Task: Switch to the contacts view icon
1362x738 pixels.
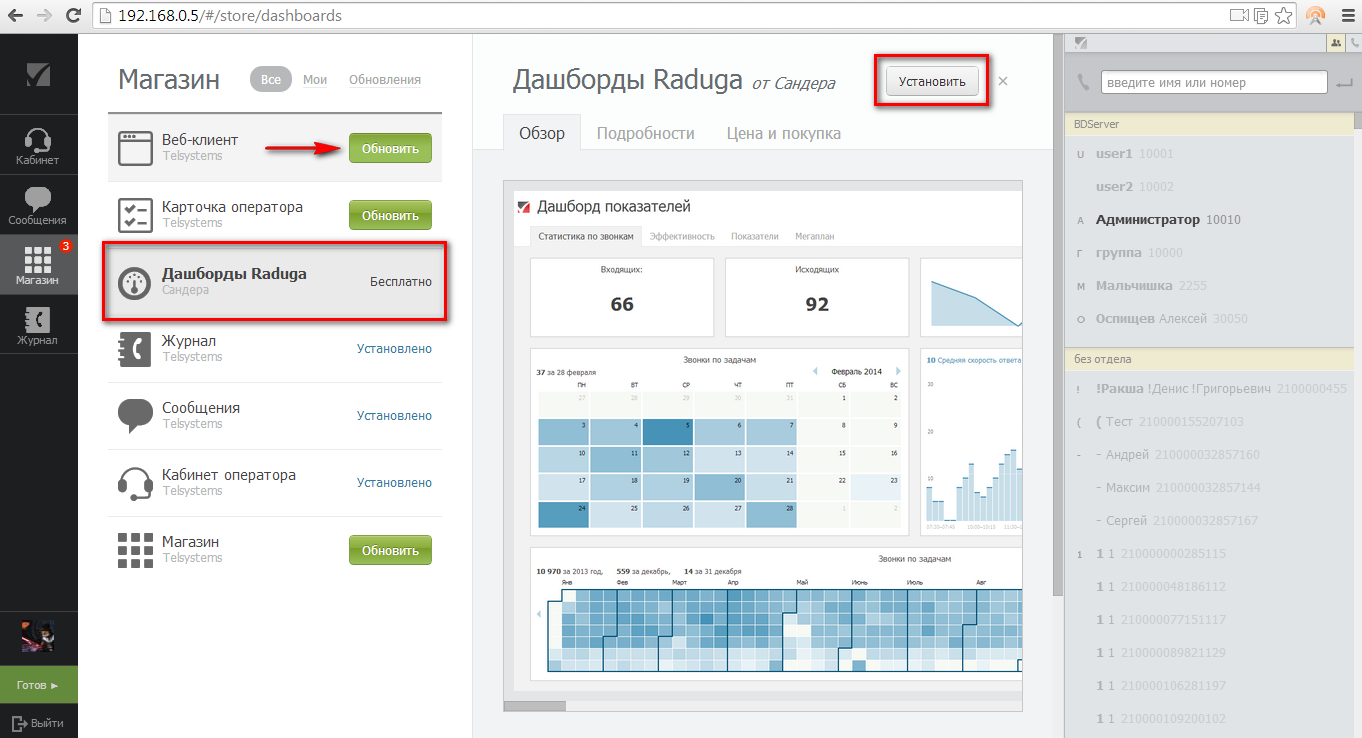Action: (x=1336, y=43)
